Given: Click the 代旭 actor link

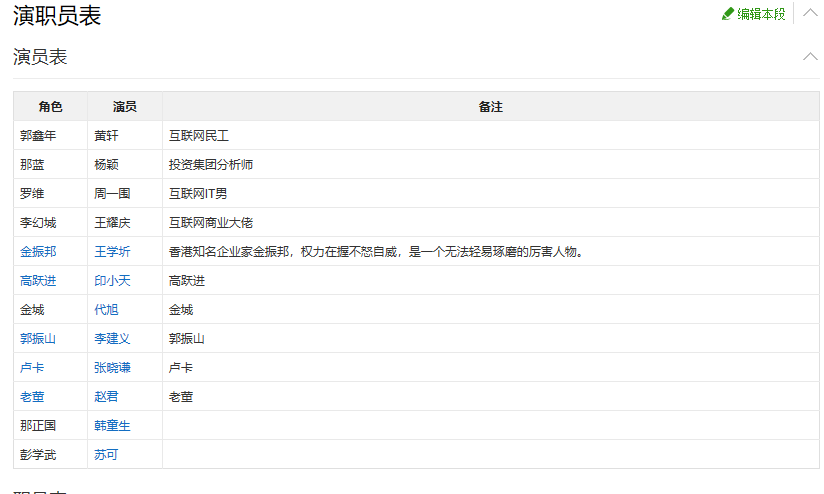Looking at the screenshot, I should [x=106, y=310].
